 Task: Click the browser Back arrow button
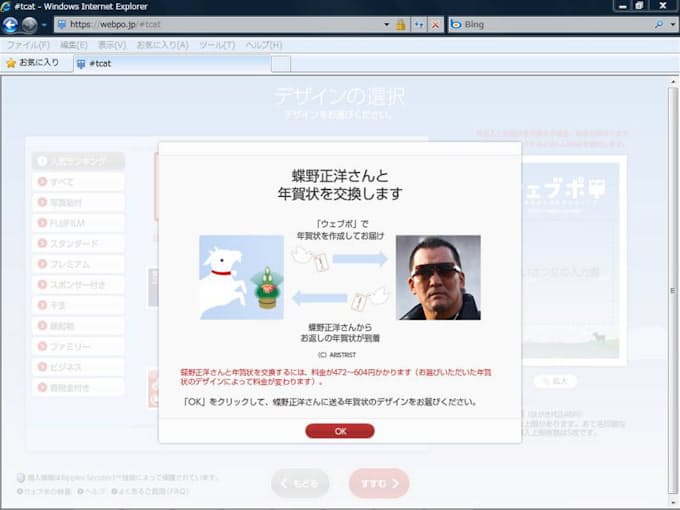click(12, 25)
